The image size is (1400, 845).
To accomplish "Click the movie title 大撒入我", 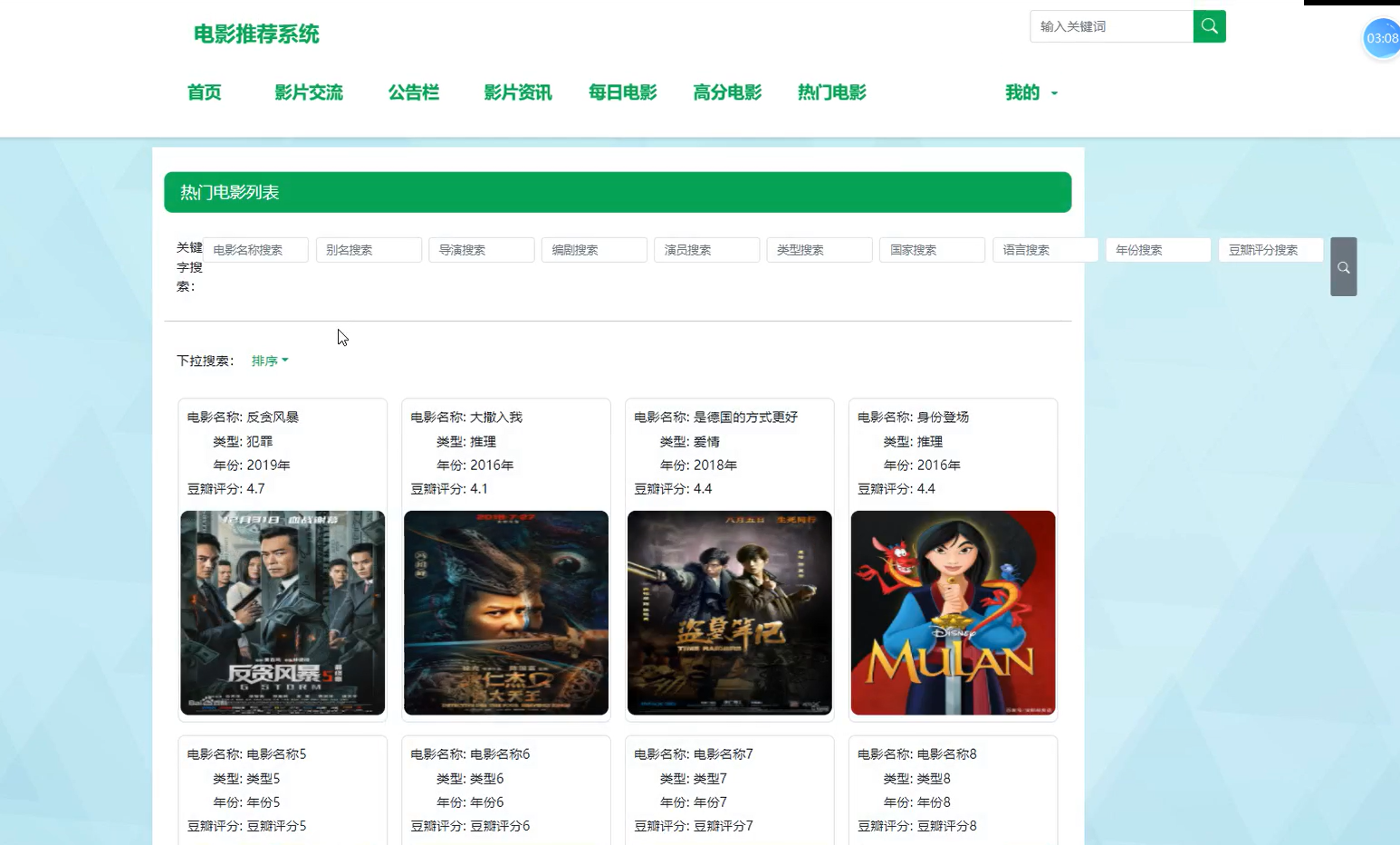I will 496,418.
